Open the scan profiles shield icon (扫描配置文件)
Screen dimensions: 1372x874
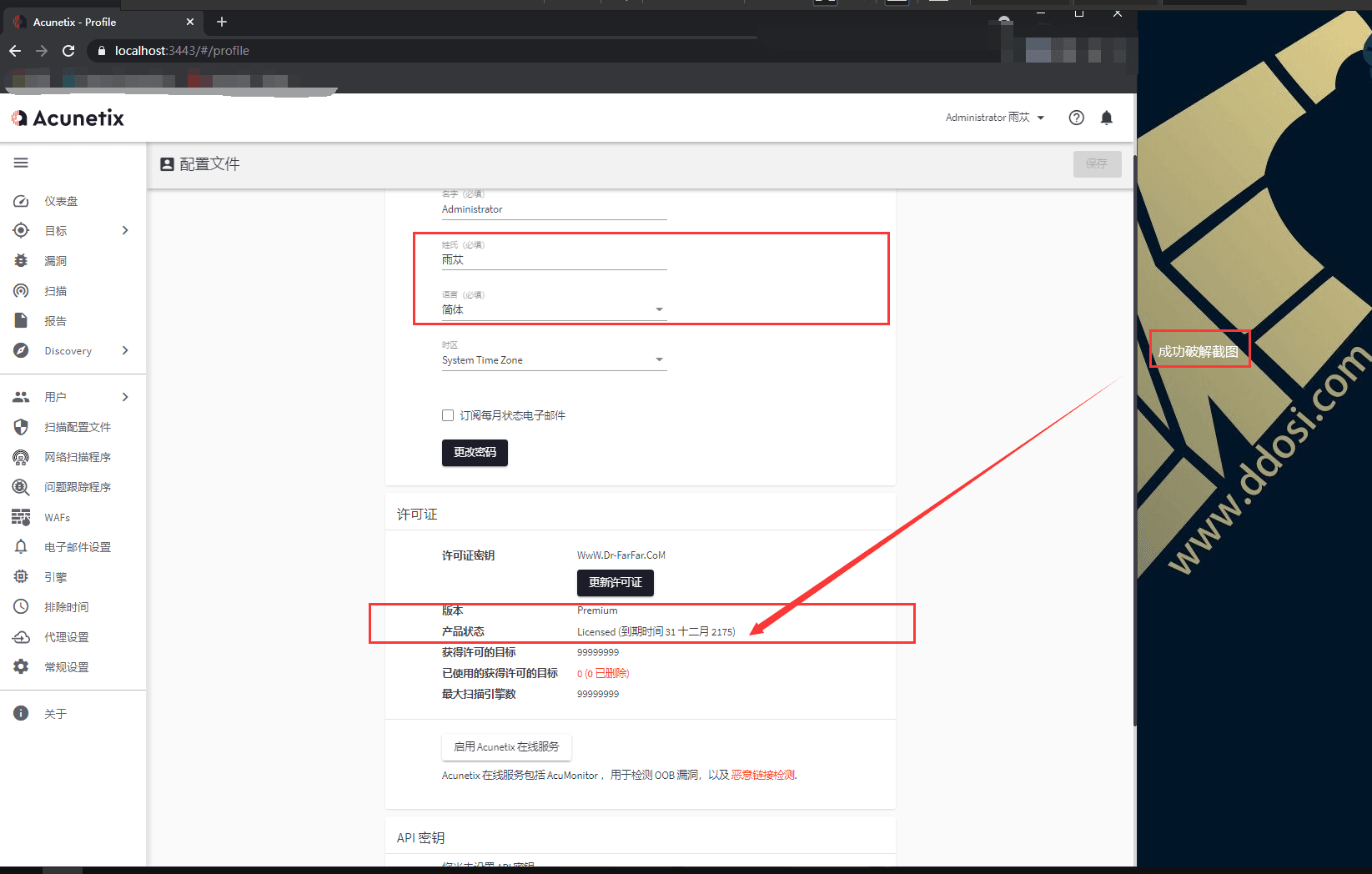(x=21, y=427)
